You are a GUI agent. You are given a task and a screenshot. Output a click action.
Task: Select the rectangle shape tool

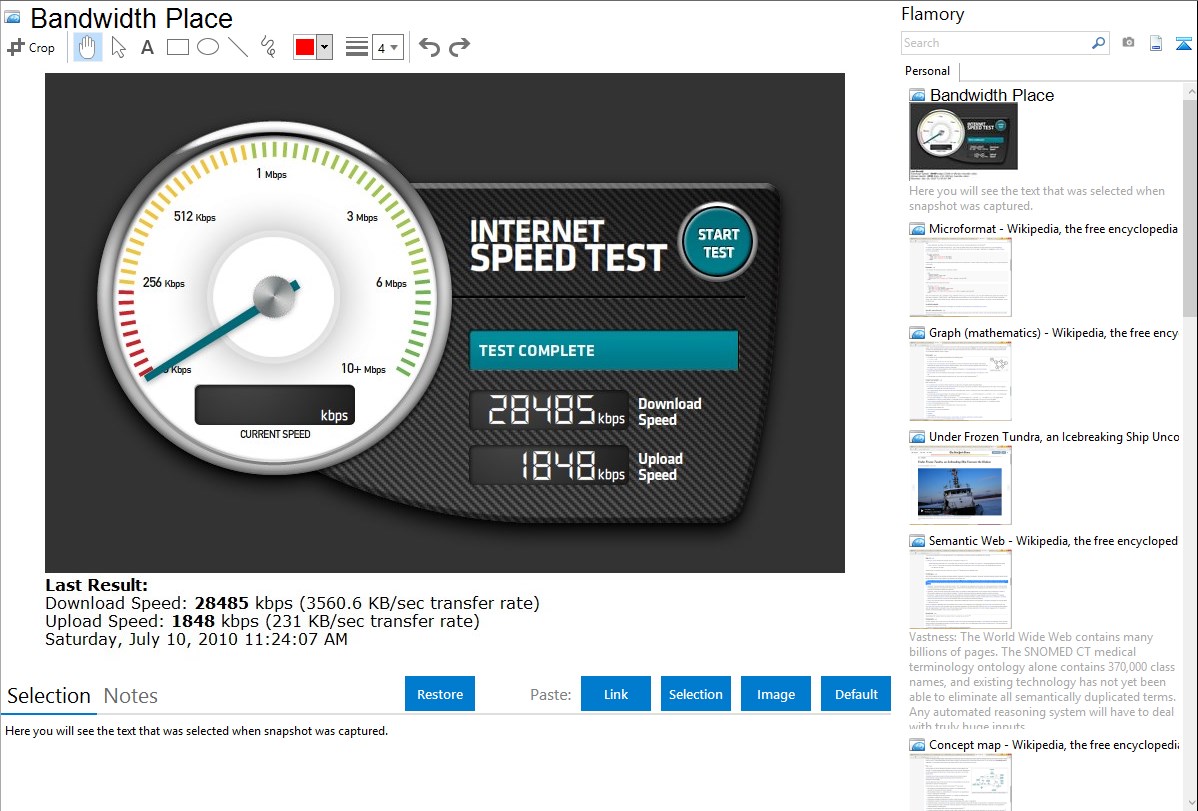pyautogui.click(x=177, y=47)
